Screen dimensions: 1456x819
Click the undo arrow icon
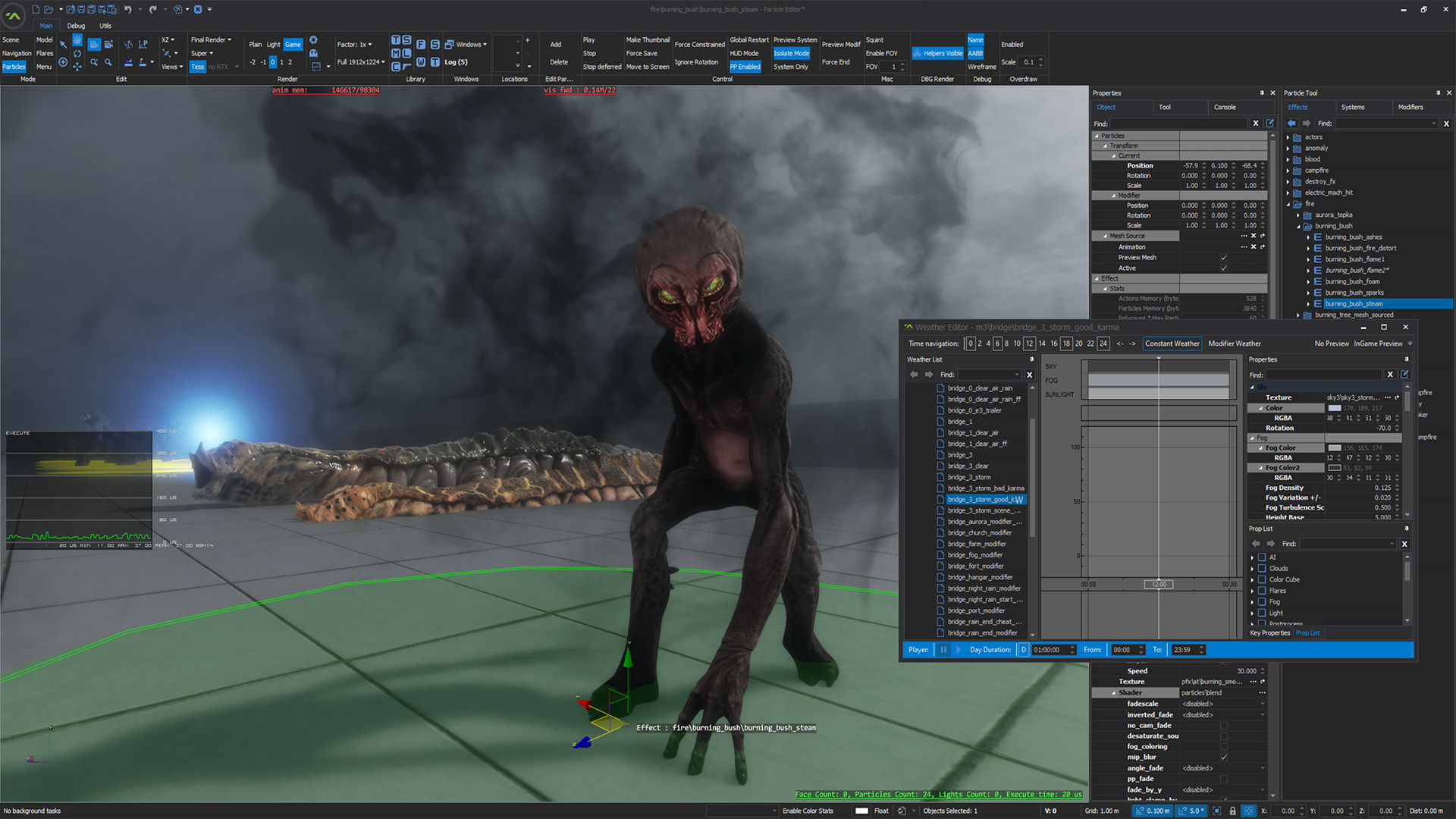(x=127, y=9)
